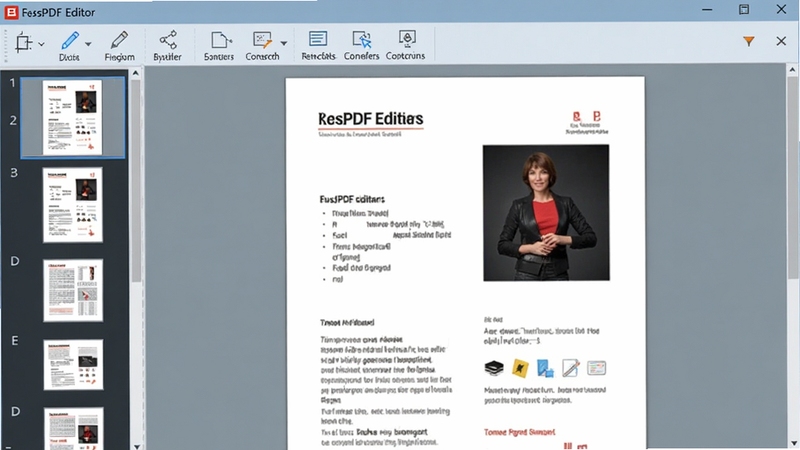Click the document scroll down arrow

point(792,443)
